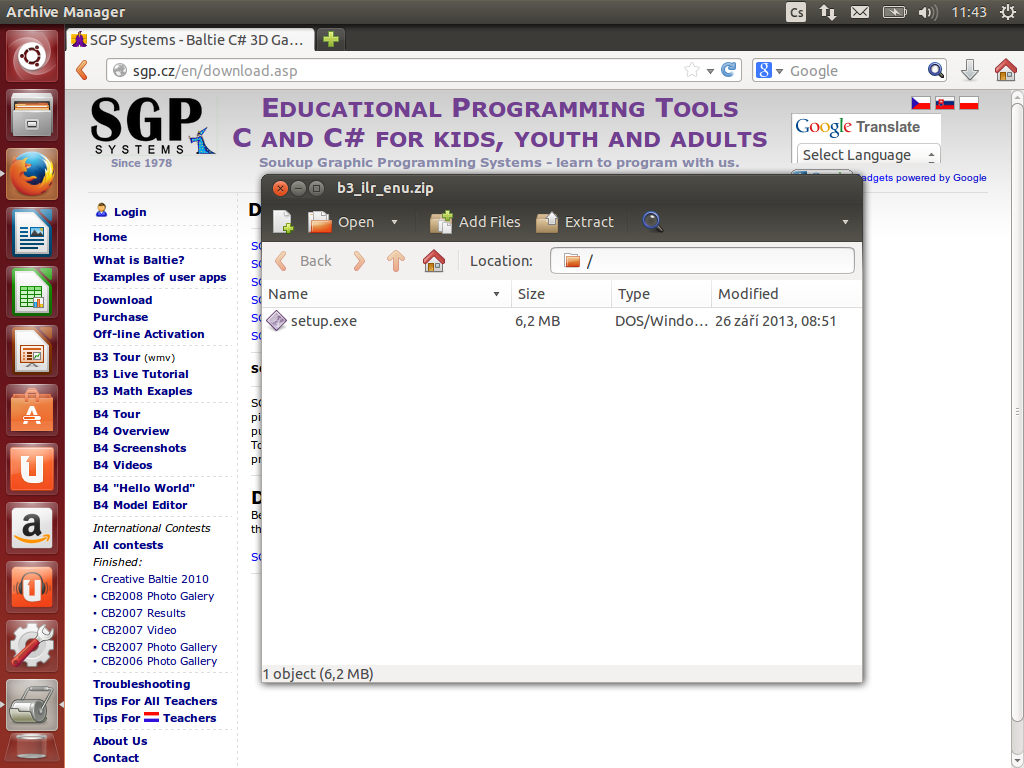1024x768 pixels.
Task: Expand the Open button dropdown arrow
Action: (x=394, y=222)
